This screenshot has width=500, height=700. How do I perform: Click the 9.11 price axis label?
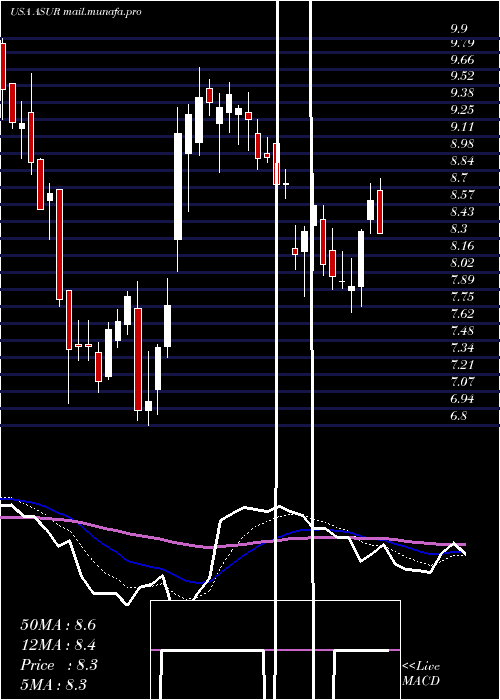[x=462, y=127]
